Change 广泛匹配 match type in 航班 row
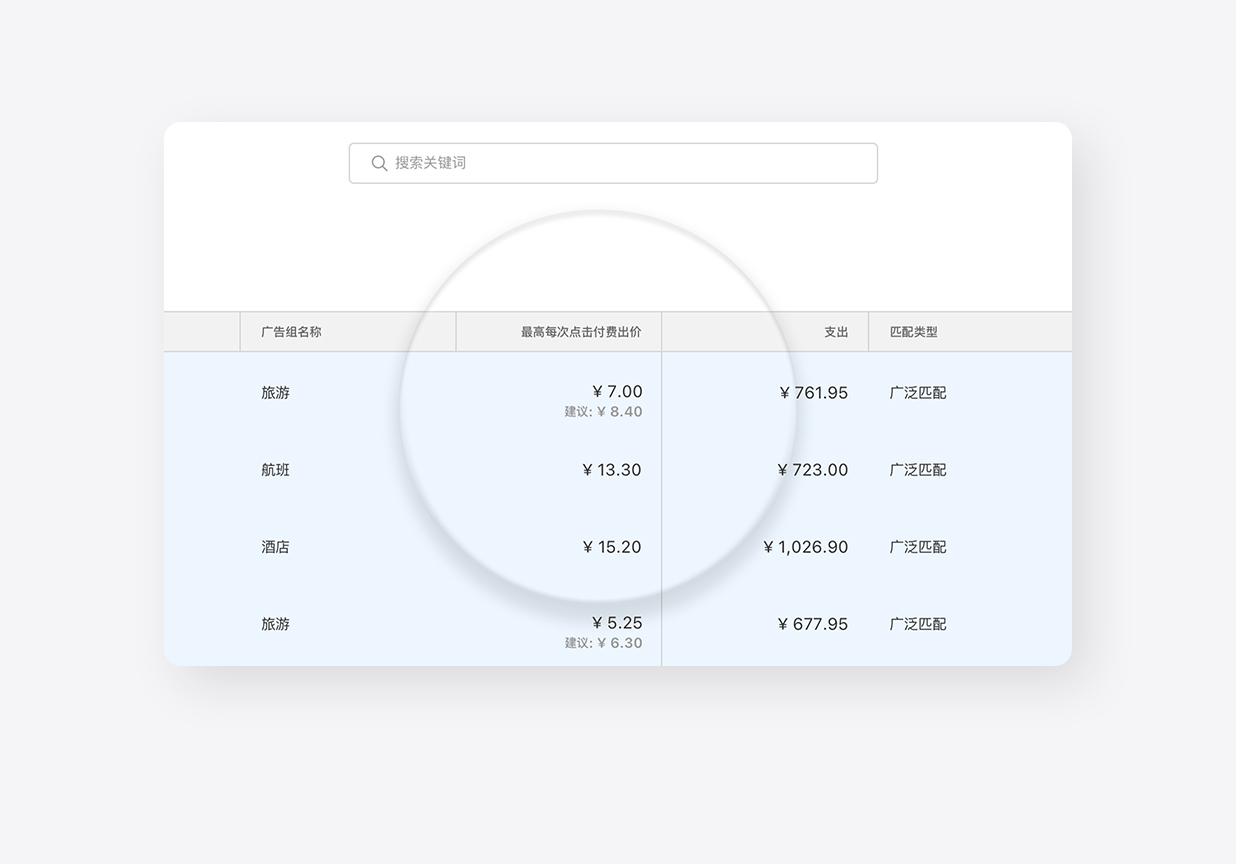1236x864 pixels. 918,470
